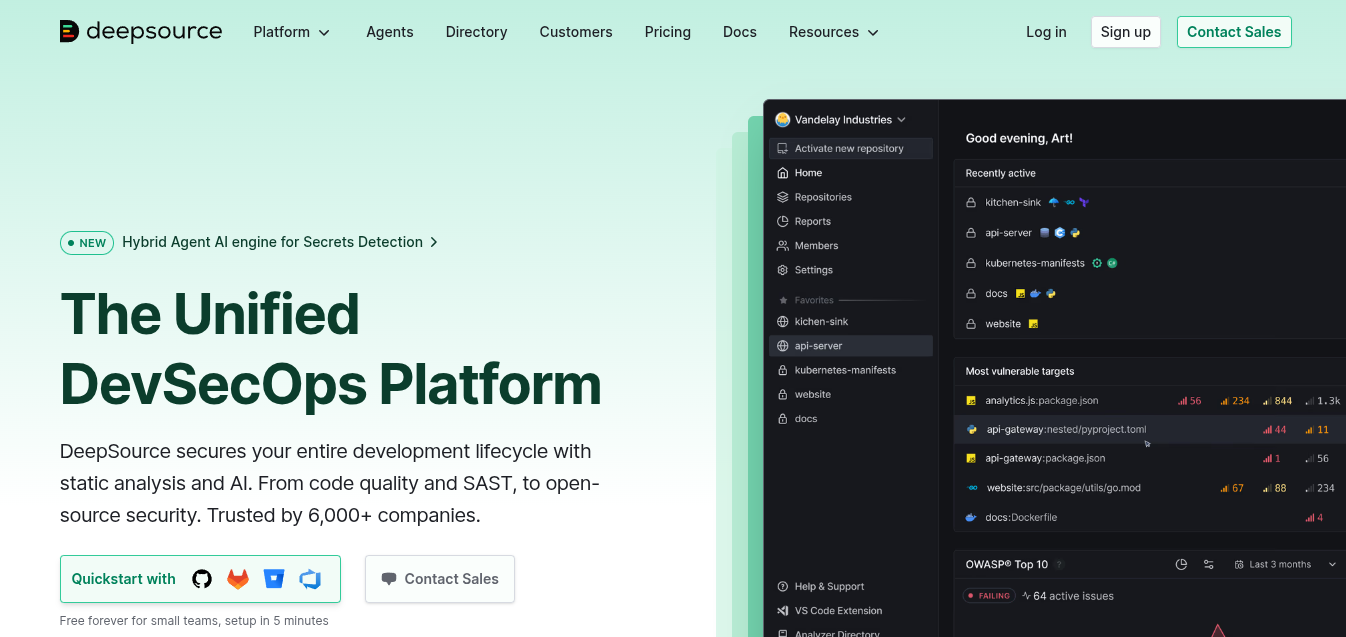The width and height of the screenshot is (1346, 637).
Task: Click the Repositories stack icon
Action: click(x=783, y=197)
